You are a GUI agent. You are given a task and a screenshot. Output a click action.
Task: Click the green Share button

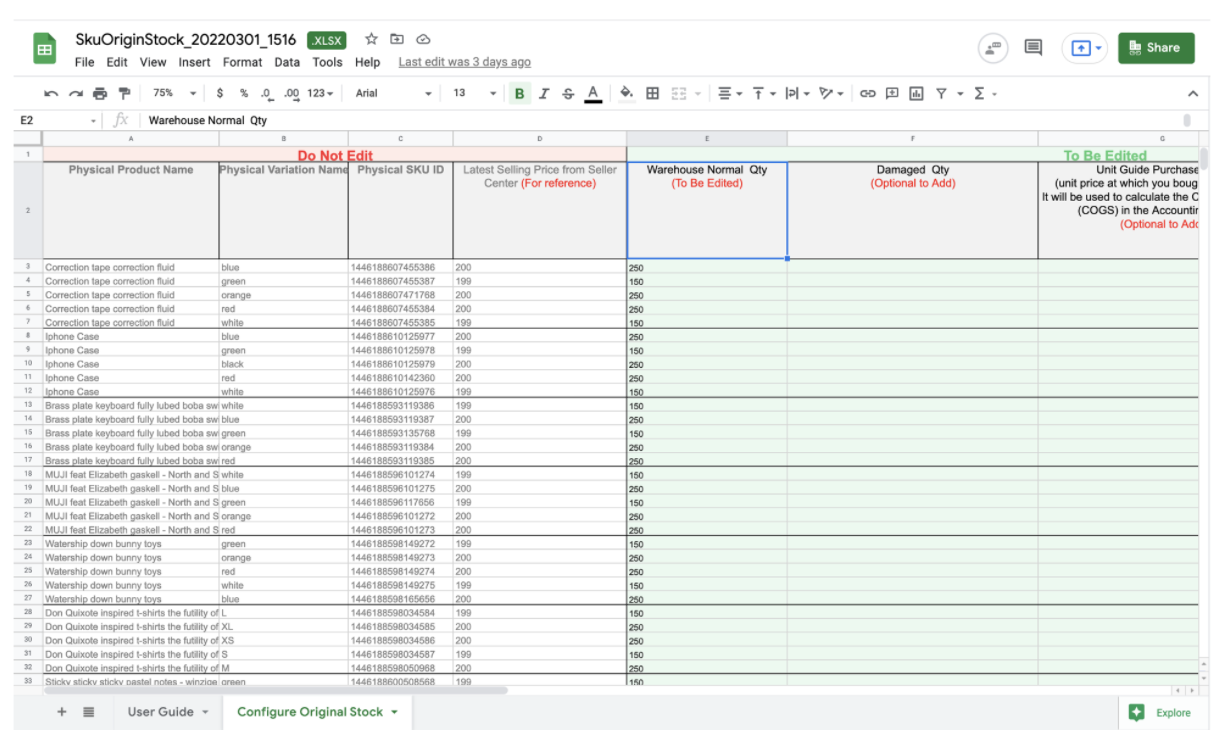tap(1155, 47)
